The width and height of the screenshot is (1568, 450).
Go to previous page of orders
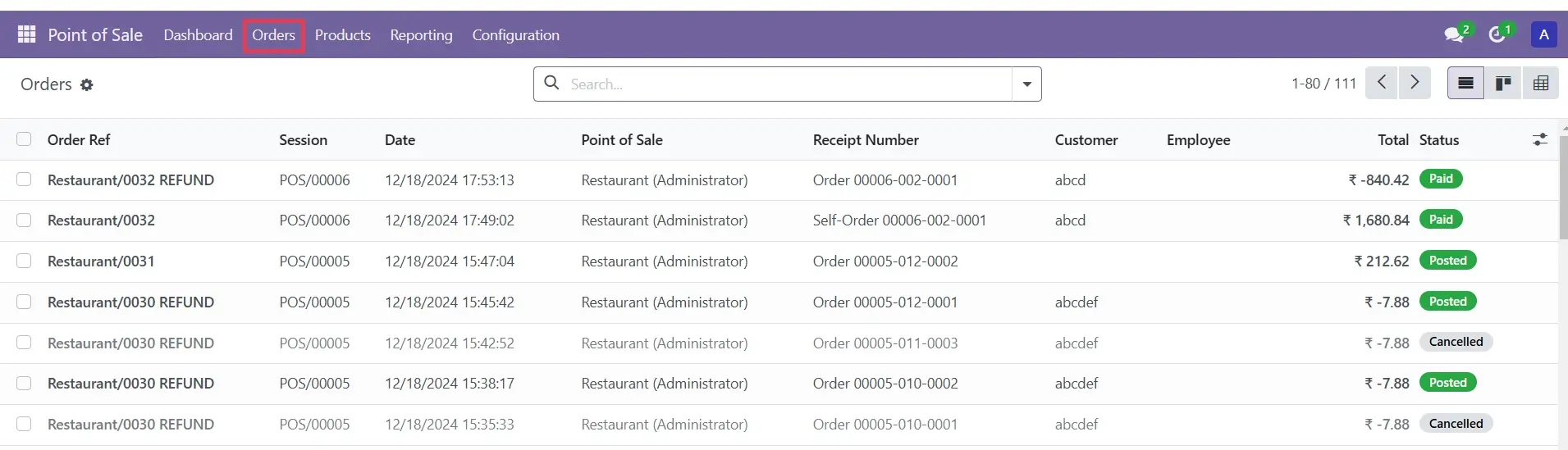point(1382,83)
